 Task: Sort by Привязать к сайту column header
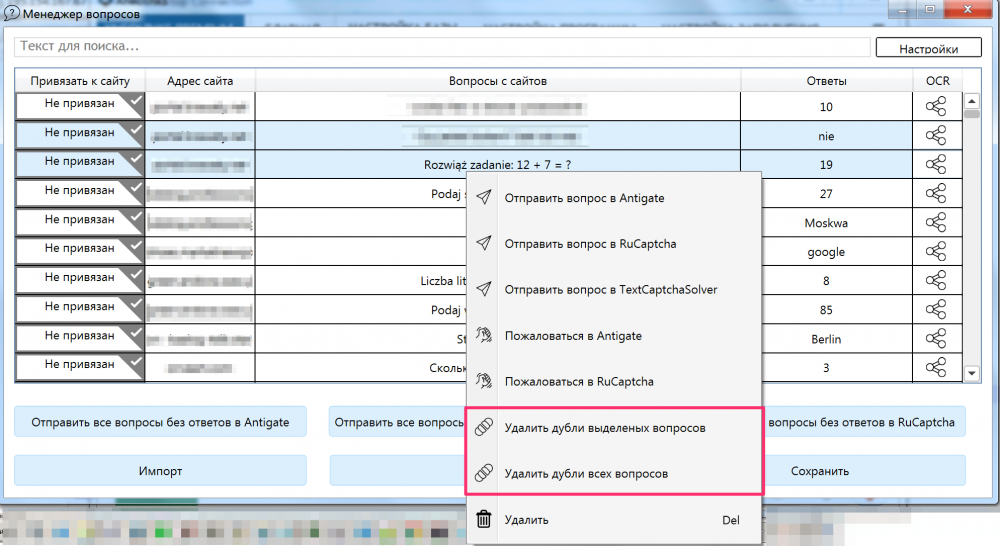tap(80, 81)
